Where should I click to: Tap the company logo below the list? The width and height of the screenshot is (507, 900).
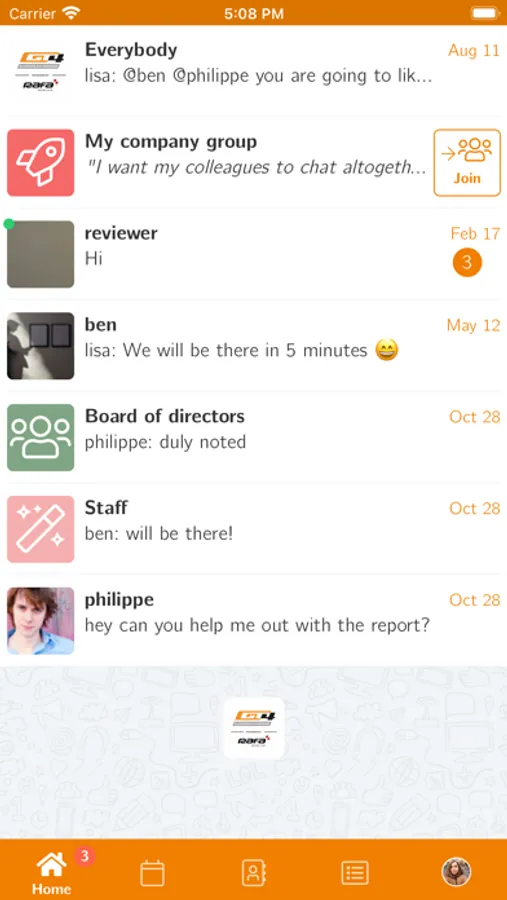254,728
